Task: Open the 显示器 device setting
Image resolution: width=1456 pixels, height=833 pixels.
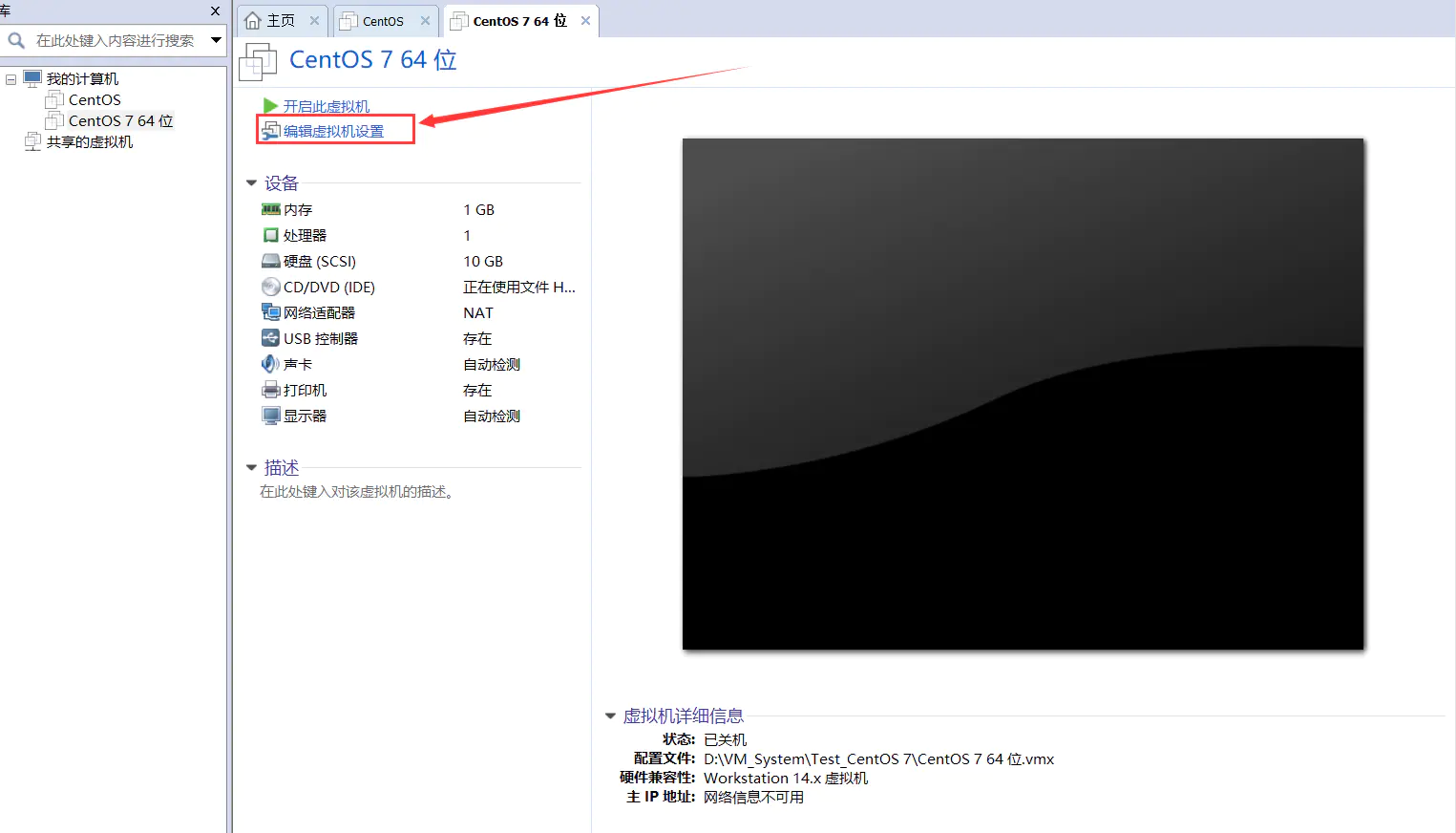Action: pyautogui.click(x=305, y=416)
